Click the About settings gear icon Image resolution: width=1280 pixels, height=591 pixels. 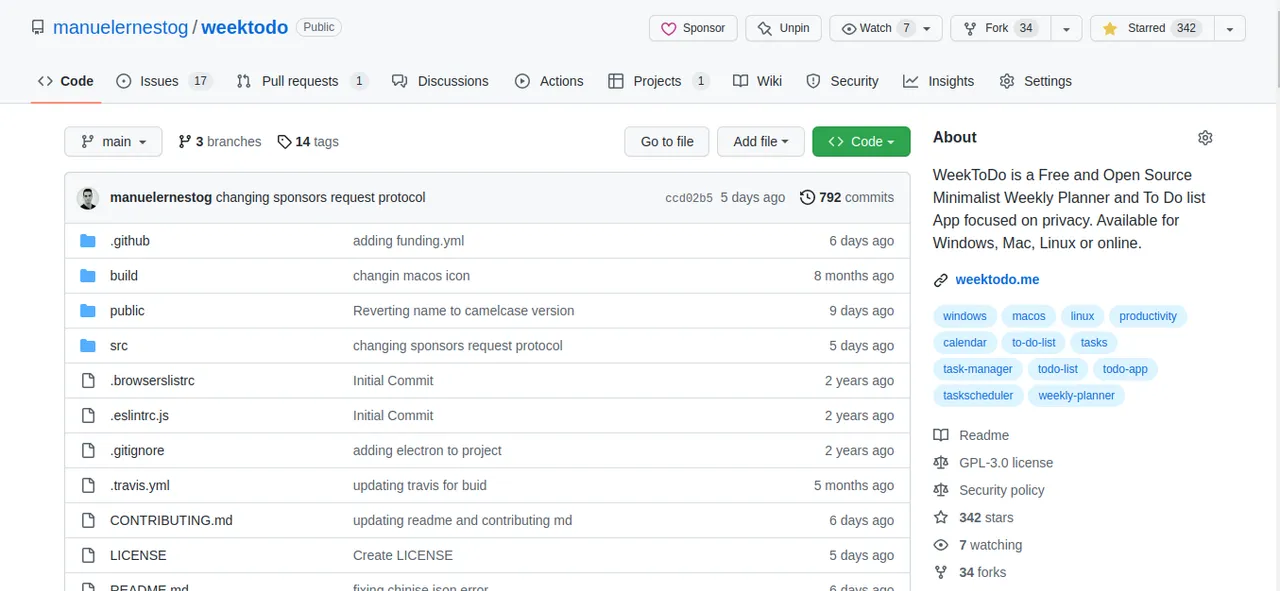pyautogui.click(x=1205, y=138)
